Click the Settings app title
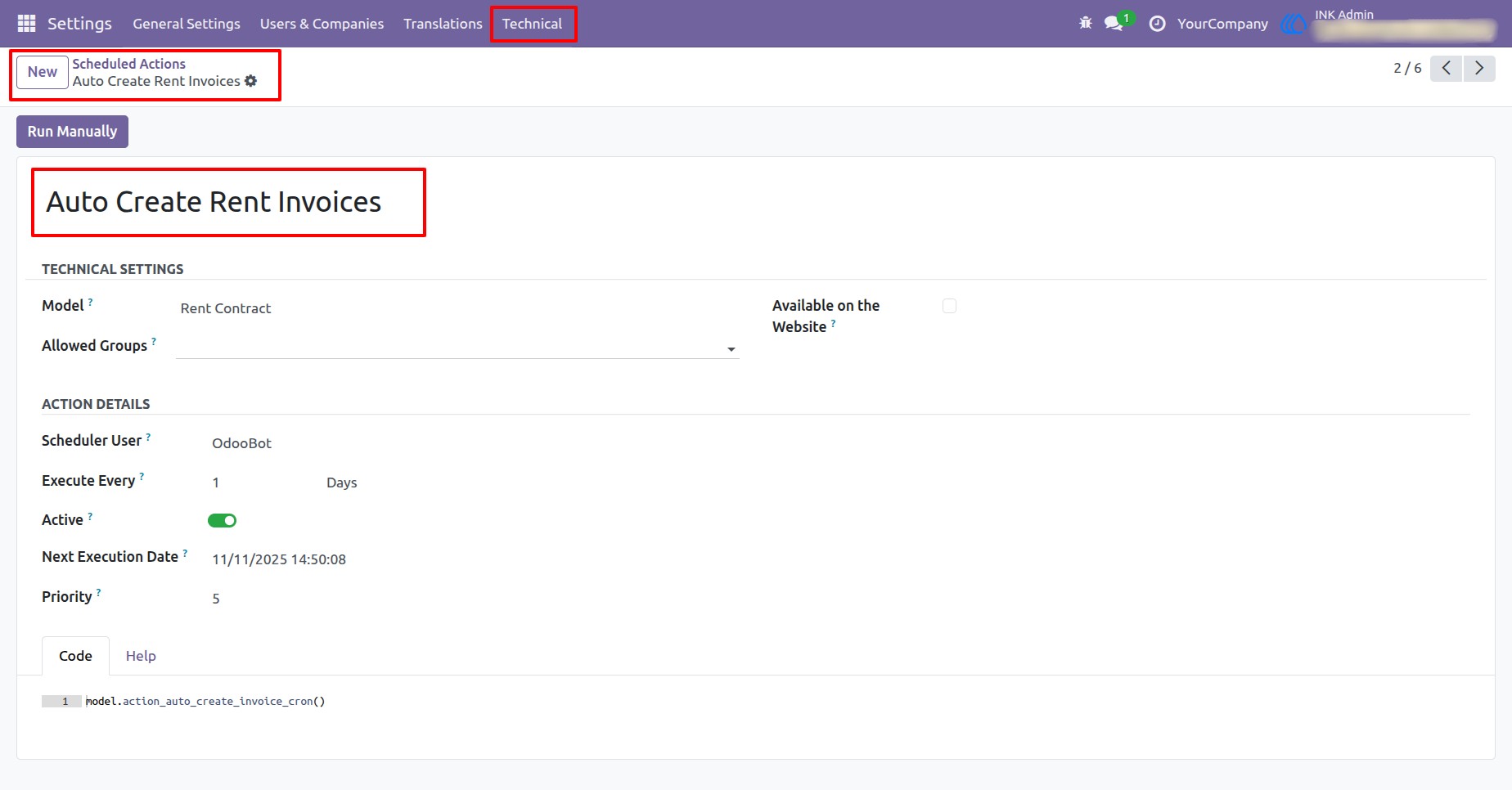 click(x=79, y=24)
